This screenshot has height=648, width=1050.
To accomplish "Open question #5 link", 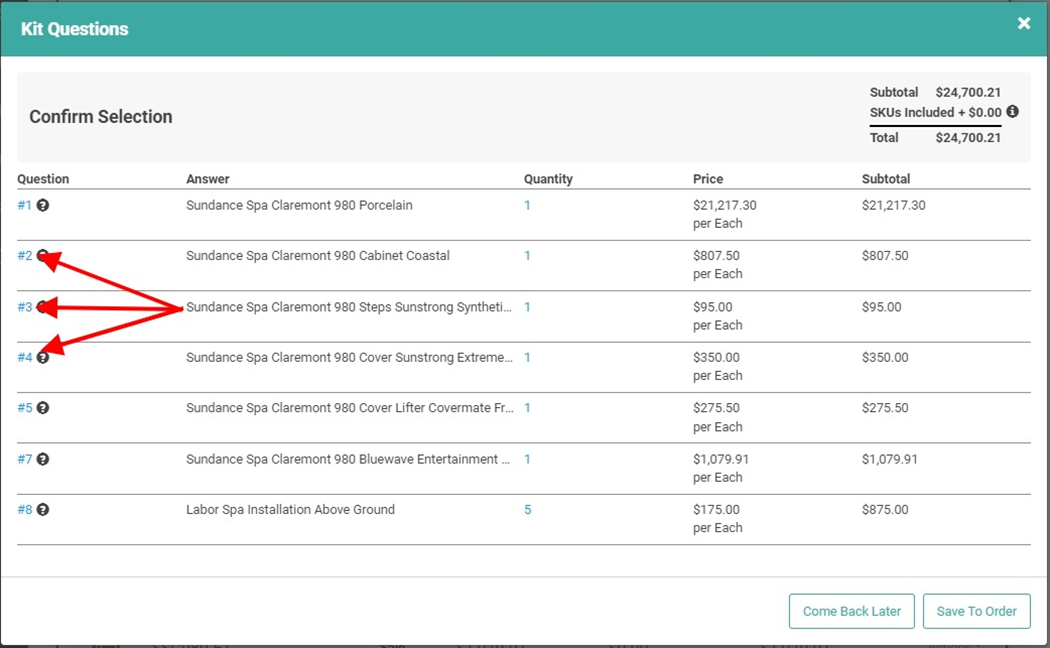I will tap(25, 408).
